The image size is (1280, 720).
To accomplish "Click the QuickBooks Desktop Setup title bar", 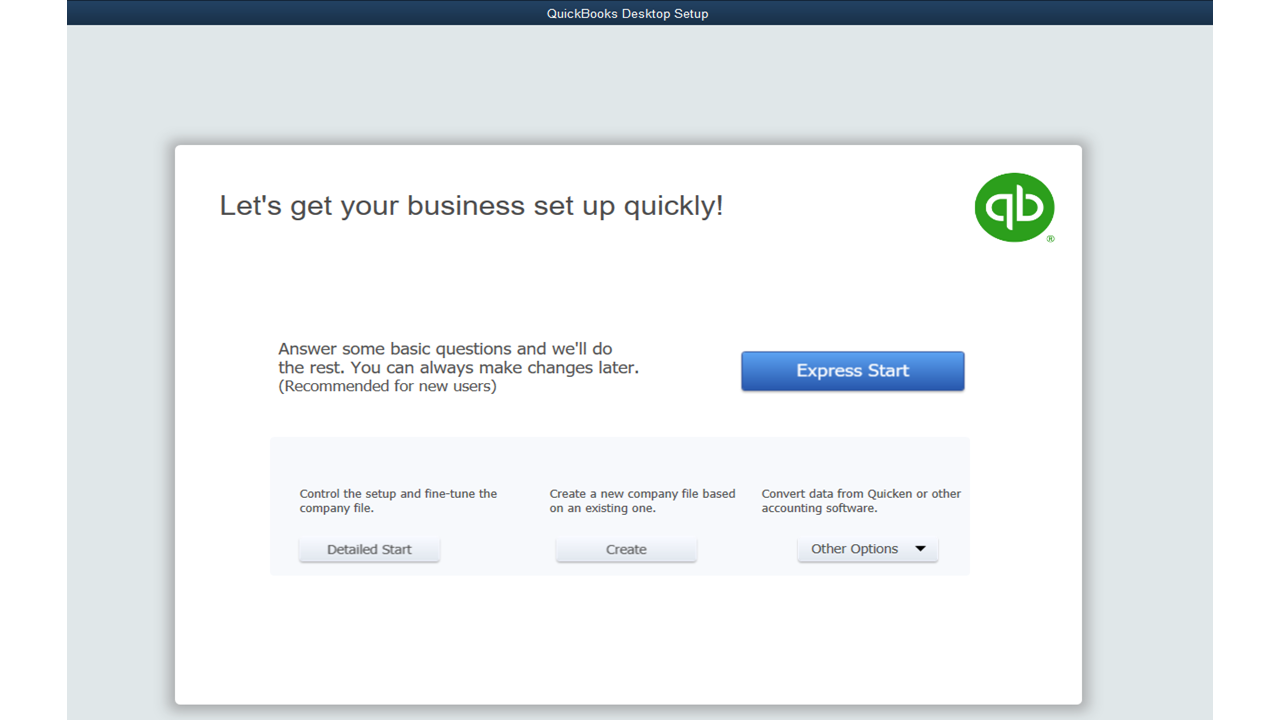I will 627,13.
